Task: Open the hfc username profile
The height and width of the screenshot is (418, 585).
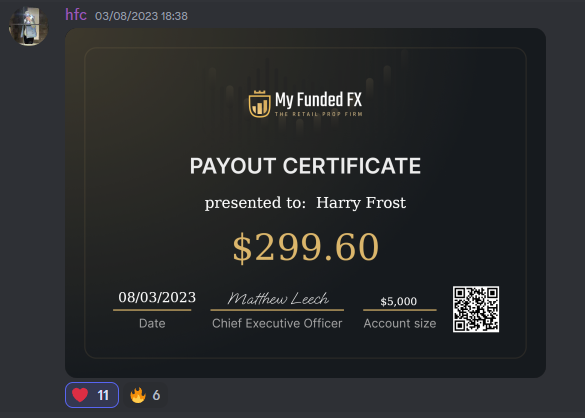Action: coord(76,15)
